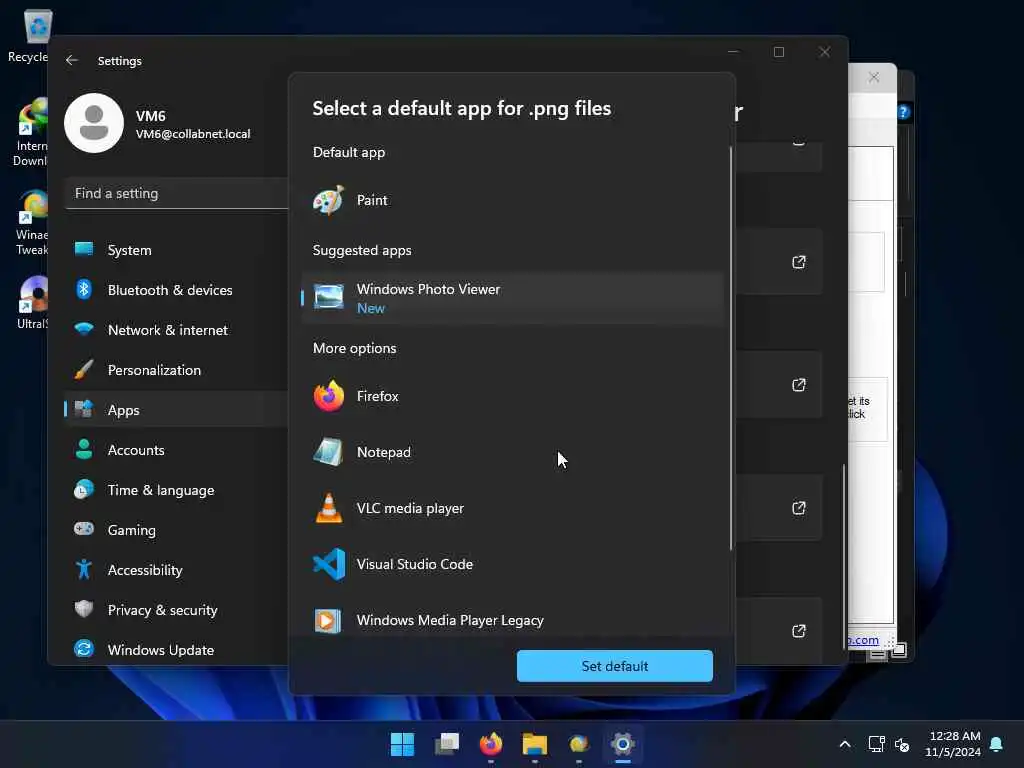
Task: Select Notepad in the app list
Action: [x=513, y=452]
